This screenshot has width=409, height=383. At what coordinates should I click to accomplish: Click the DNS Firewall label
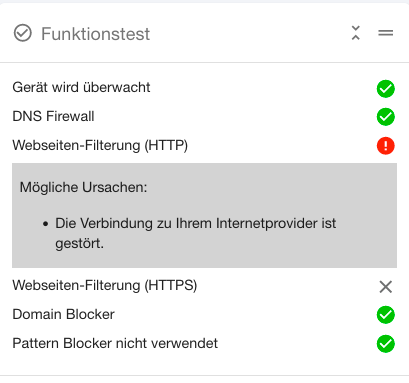click(x=53, y=116)
